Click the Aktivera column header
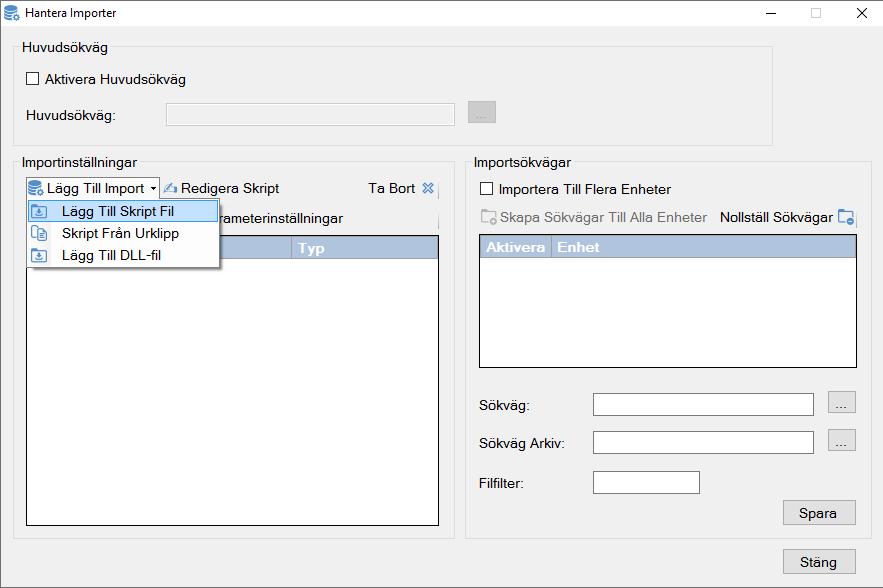 (515, 247)
